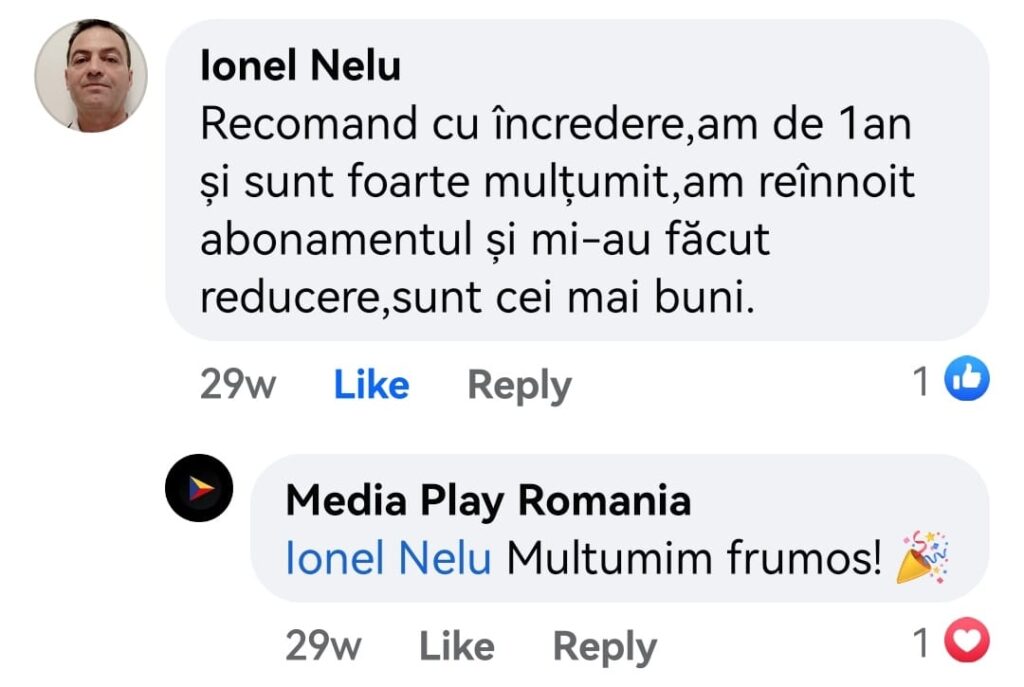Image resolution: width=1024 pixels, height=687 pixels.
Task: Show the reaction count beside the thumbs-up
Action: coord(921,381)
